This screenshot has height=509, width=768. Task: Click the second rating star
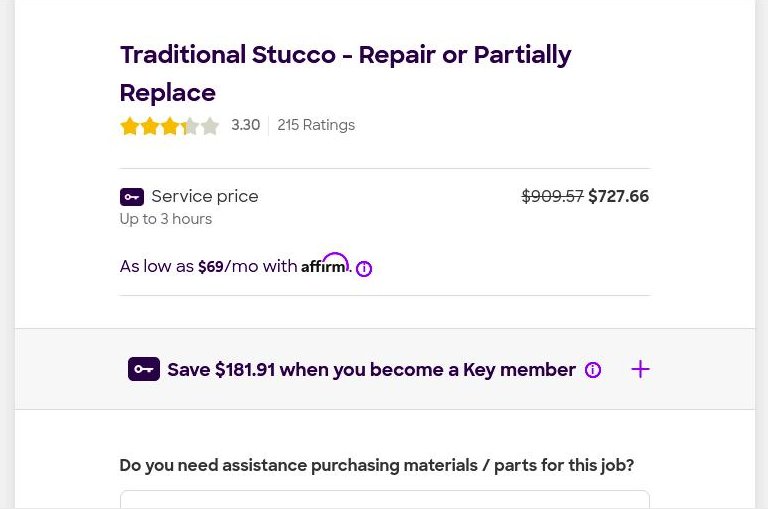tap(149, 126)
